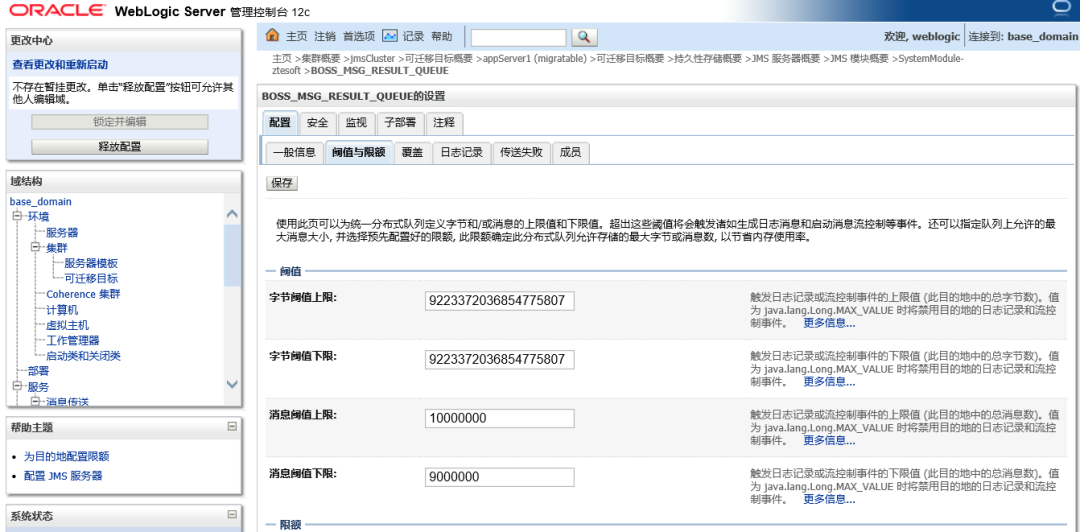The height and width of the screenshot is (532, 1080).
Task: Click the Record chart icon
Action: (x=391, y=36)
